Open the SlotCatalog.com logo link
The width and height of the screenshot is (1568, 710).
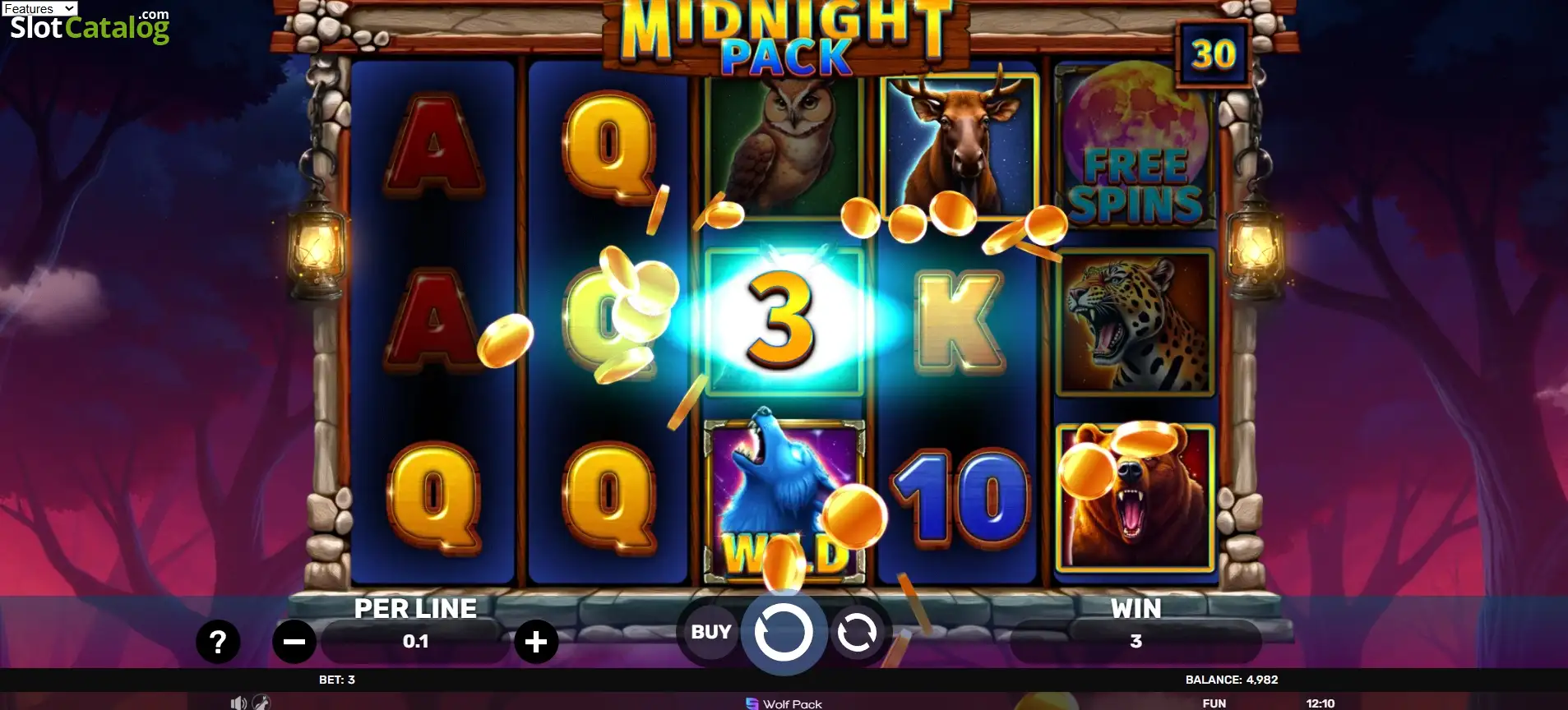90,27
